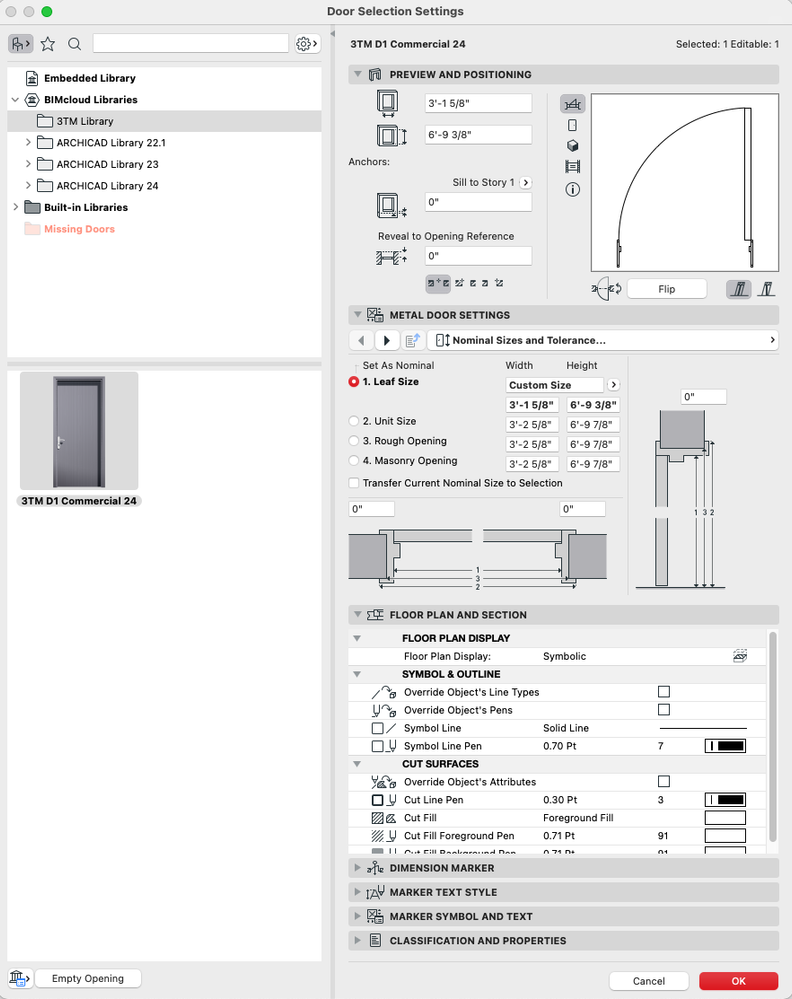Select the Leaf Size radio button
This screenshot has width=792, height=999.
(x=354, y=382)
